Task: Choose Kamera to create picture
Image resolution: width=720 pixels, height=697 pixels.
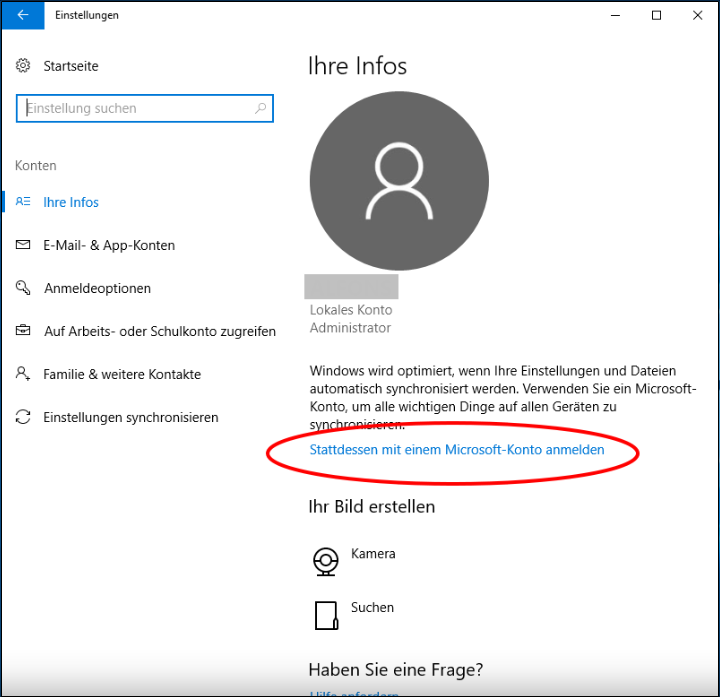Action: 373,554
